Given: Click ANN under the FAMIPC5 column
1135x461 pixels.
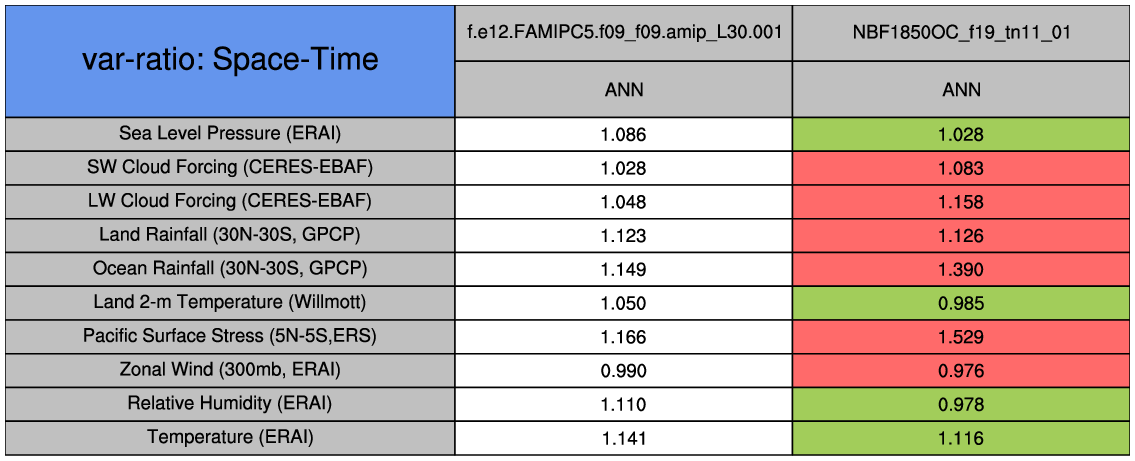Looking at the screenshot, I should (623, 89).
